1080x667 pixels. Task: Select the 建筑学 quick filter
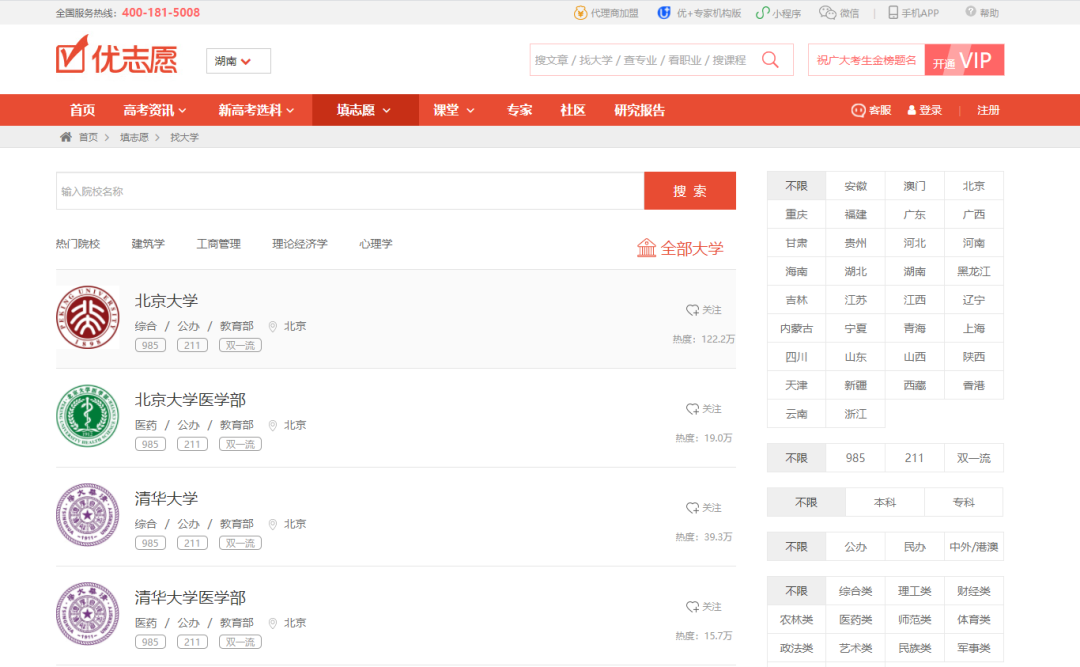(148, 244)
